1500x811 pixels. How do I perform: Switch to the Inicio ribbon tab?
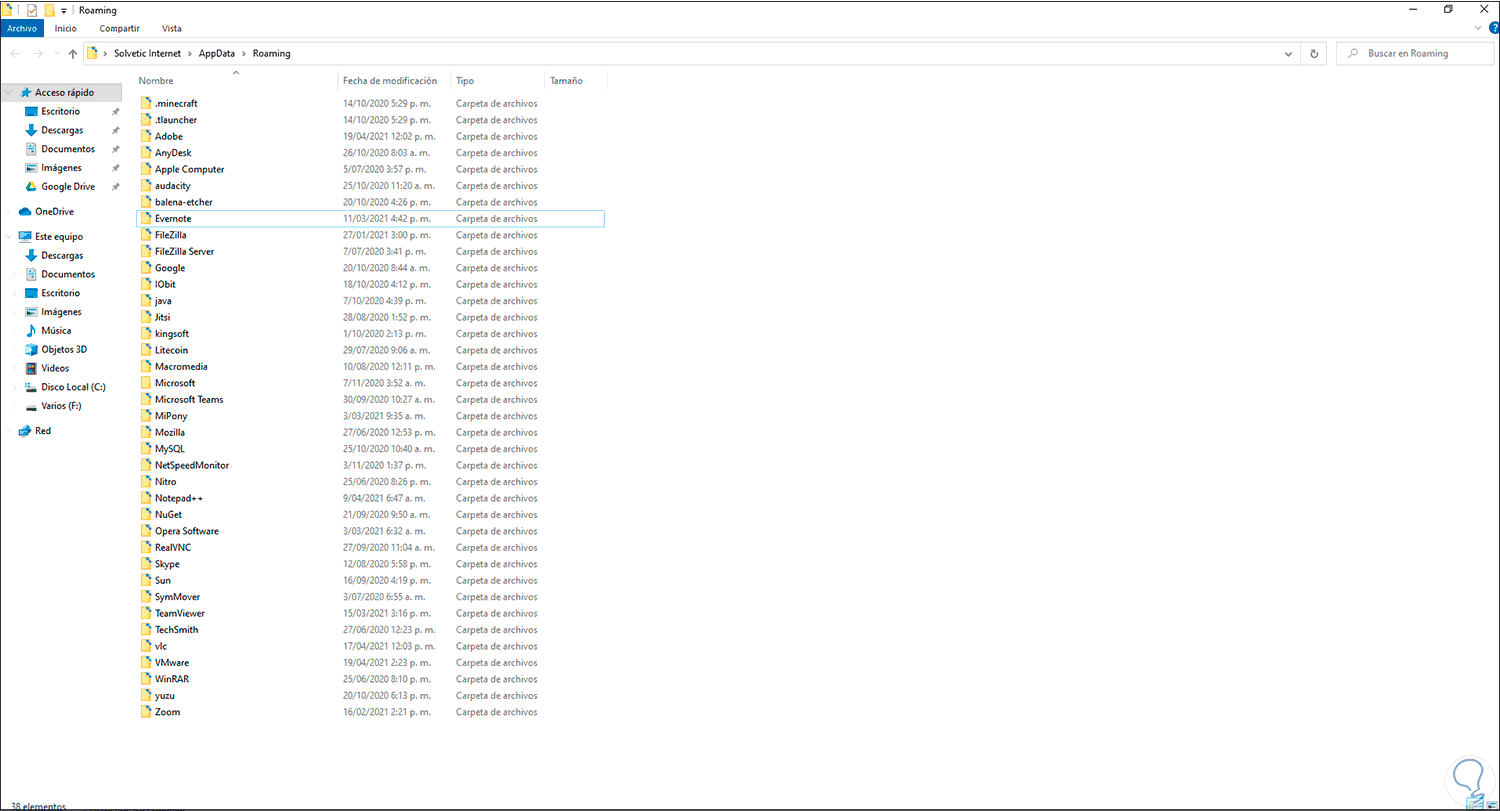pos(65,29)
